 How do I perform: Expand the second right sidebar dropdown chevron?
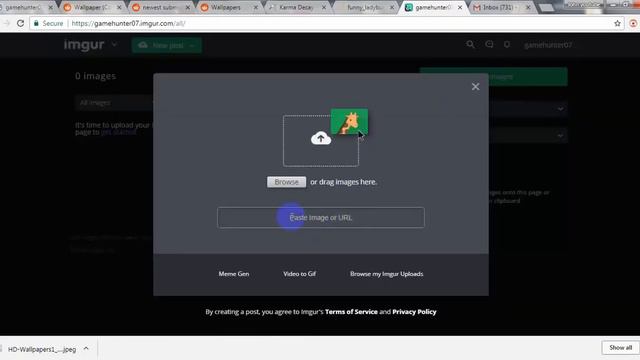560,136
